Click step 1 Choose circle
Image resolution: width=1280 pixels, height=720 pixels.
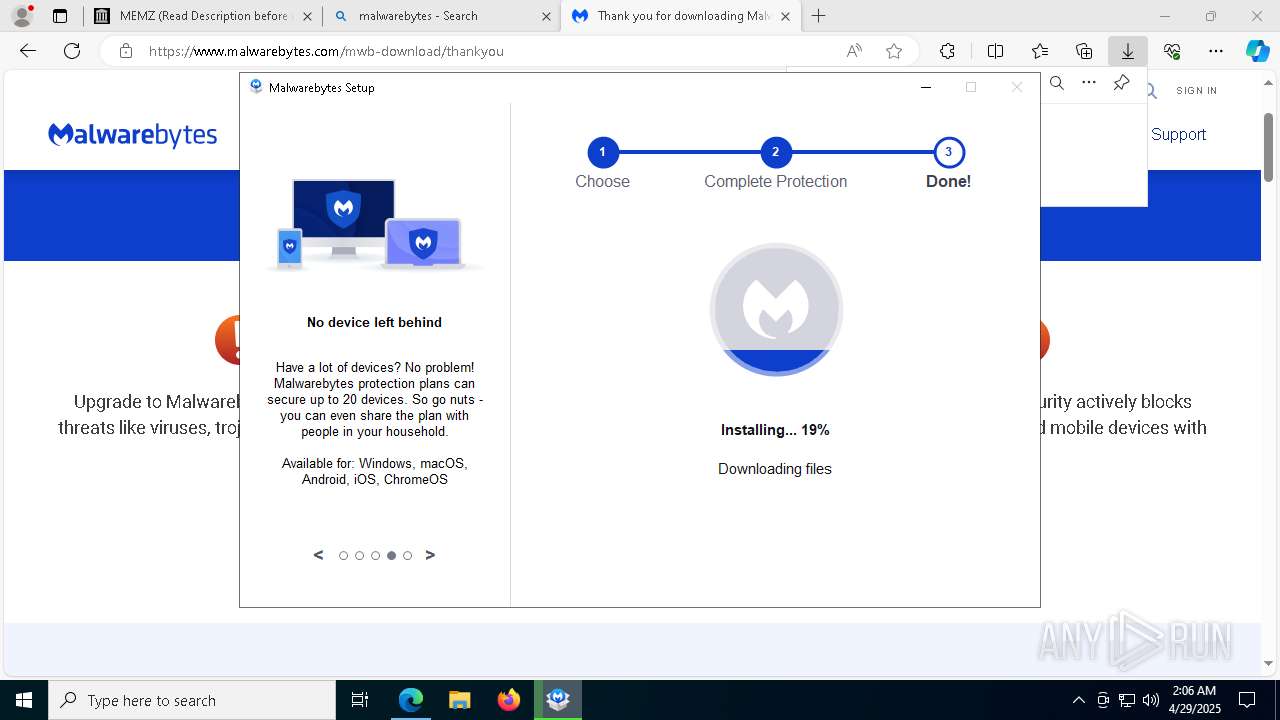pos(602,152)
